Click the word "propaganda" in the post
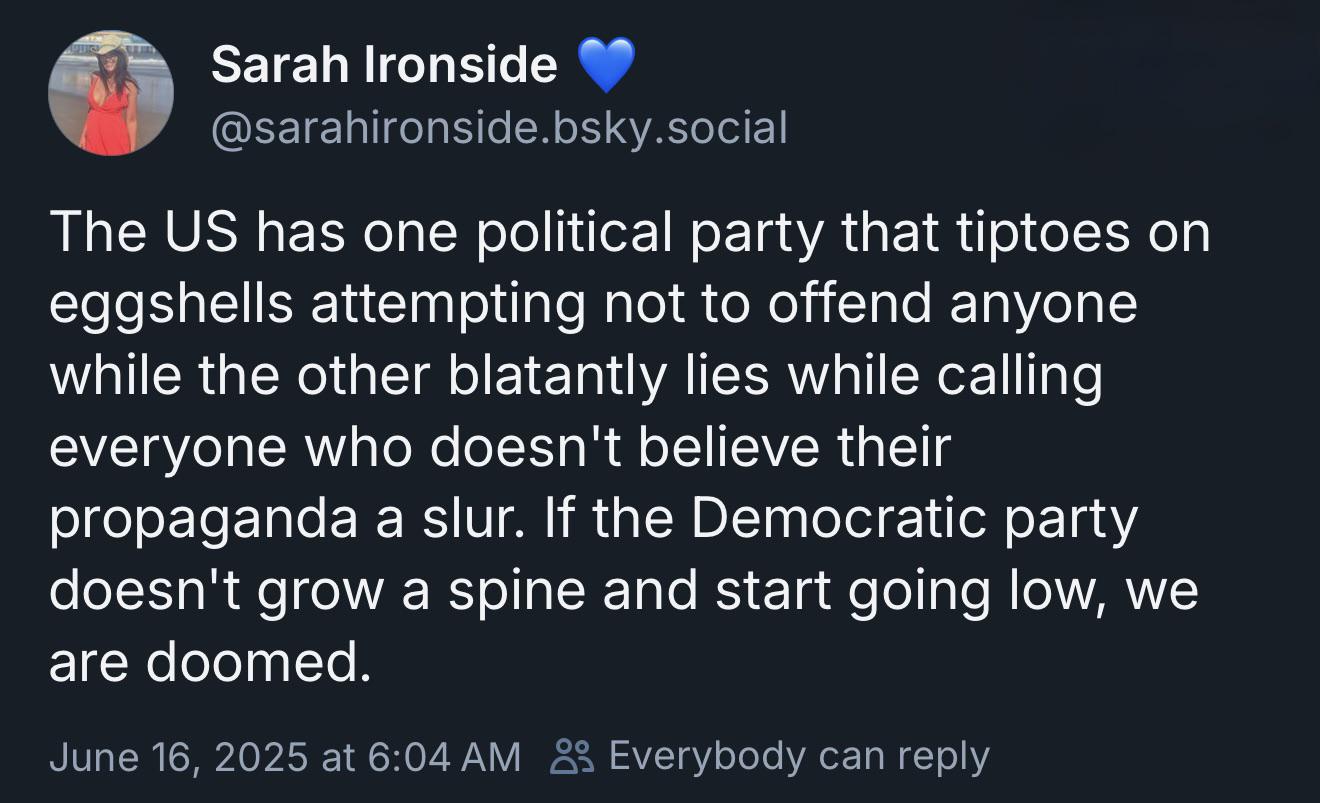The image size is (1320, 803). pyautogui.click(x=205, y=521)
